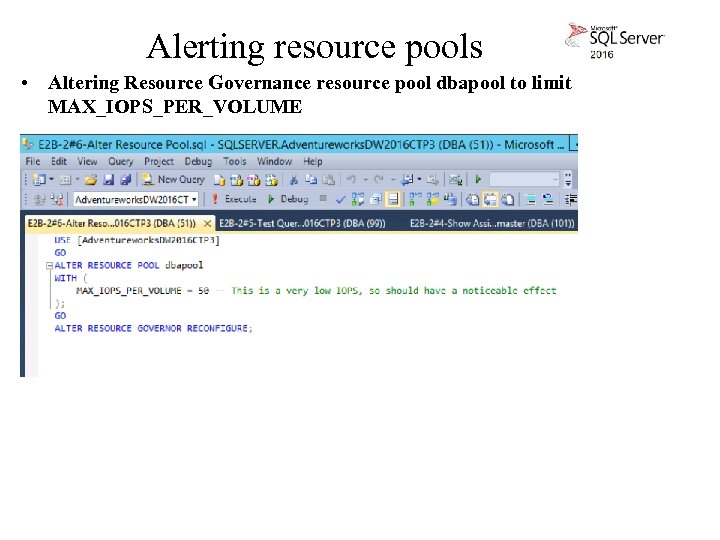The height and width of the screenshot is (540, 720).
Task: Click the USE [AdventureworksDW2016CTP3] line
Action: click(137, 240)
